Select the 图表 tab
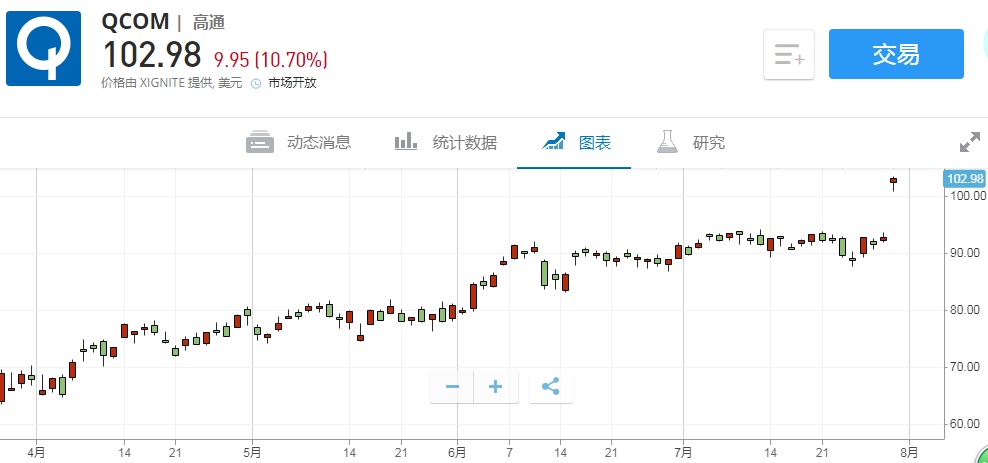 (x=576, y=142)
